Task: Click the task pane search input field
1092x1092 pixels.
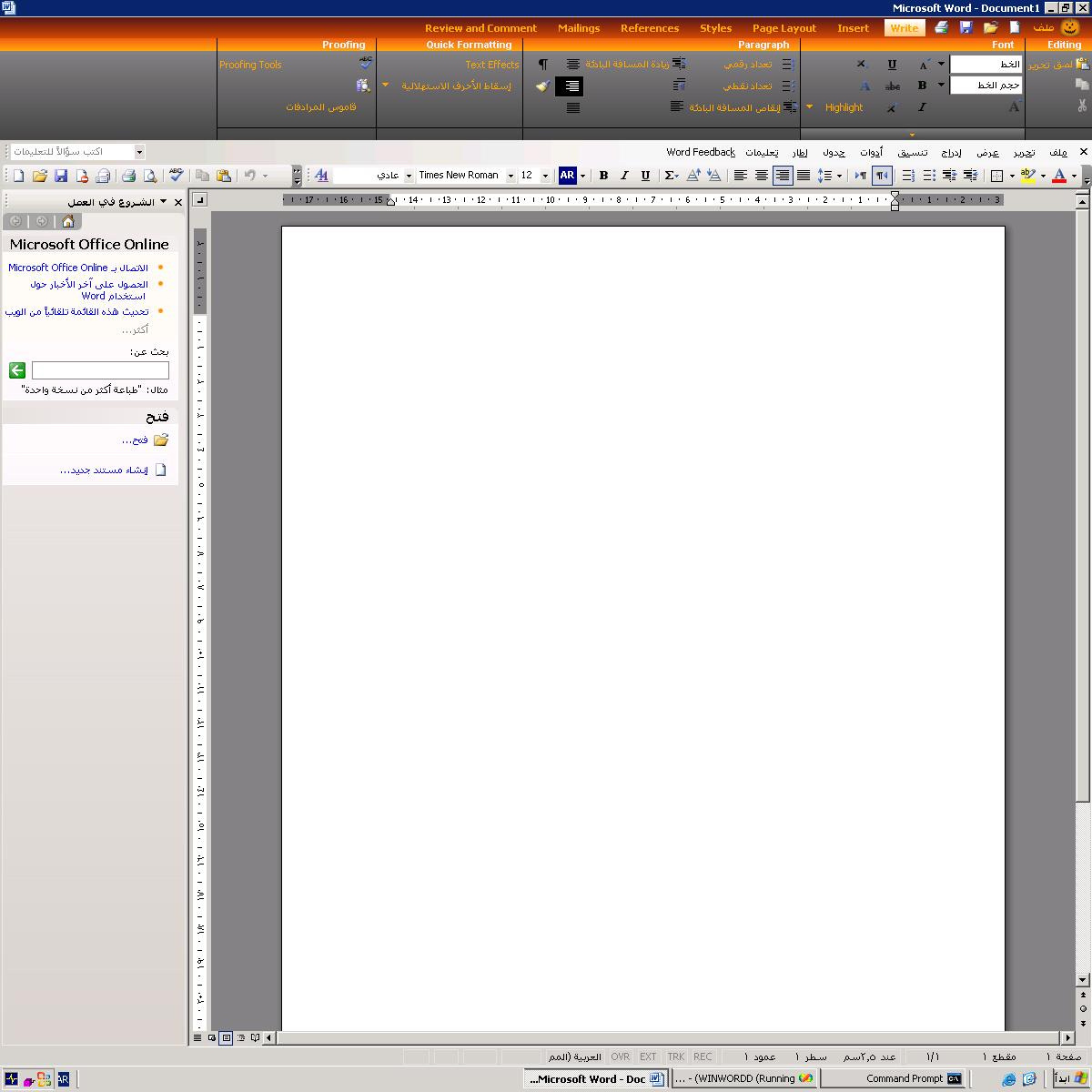Action: tap(100, 370)
